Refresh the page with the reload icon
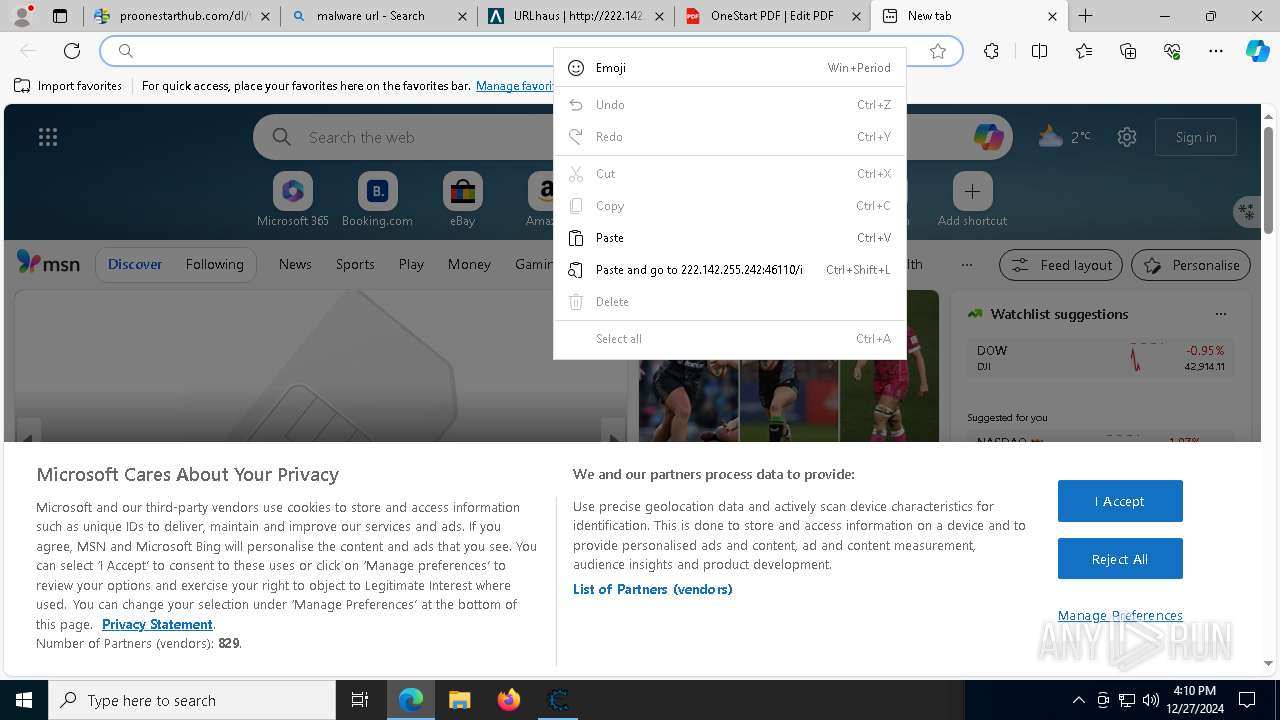1280x720 pixels. (x=72, y=51)
